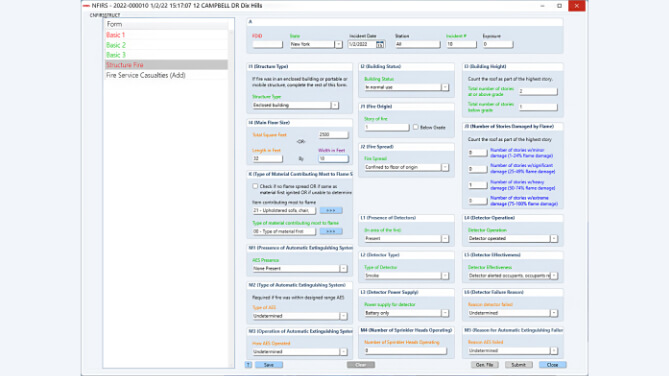
Task: Select Basic 1 in the form list
Action: [166, 35]
